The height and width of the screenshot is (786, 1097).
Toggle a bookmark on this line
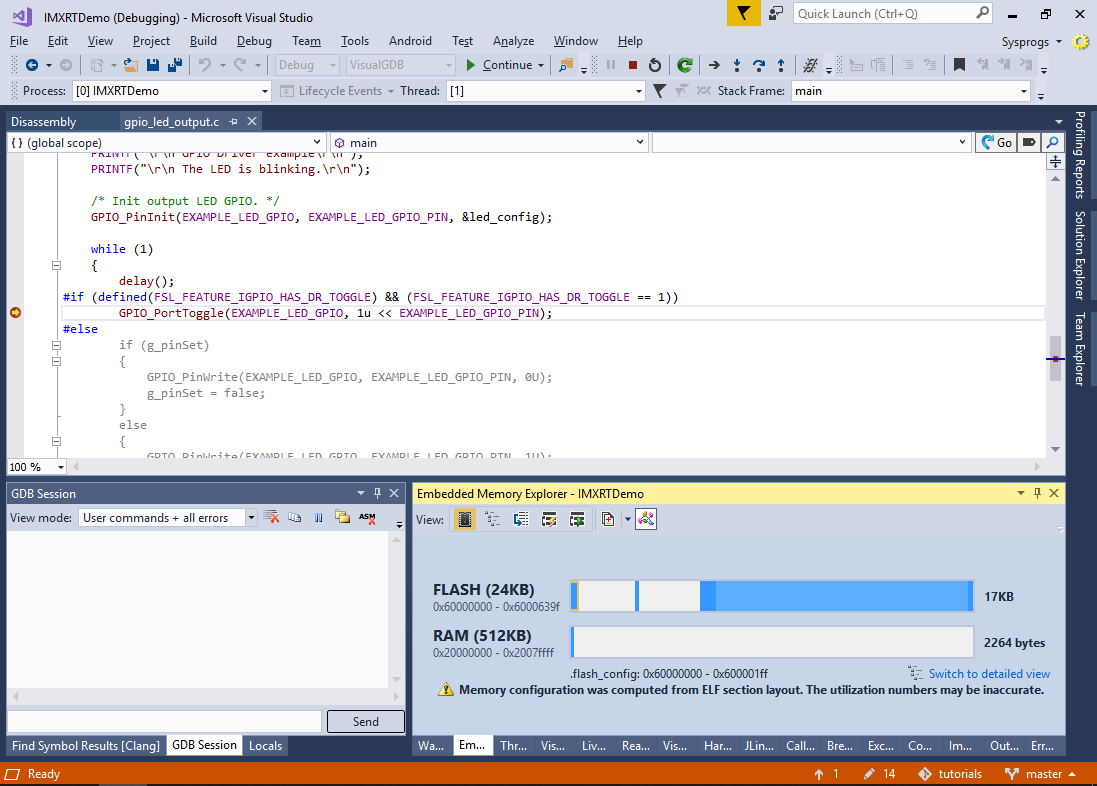tap(959, 65)
